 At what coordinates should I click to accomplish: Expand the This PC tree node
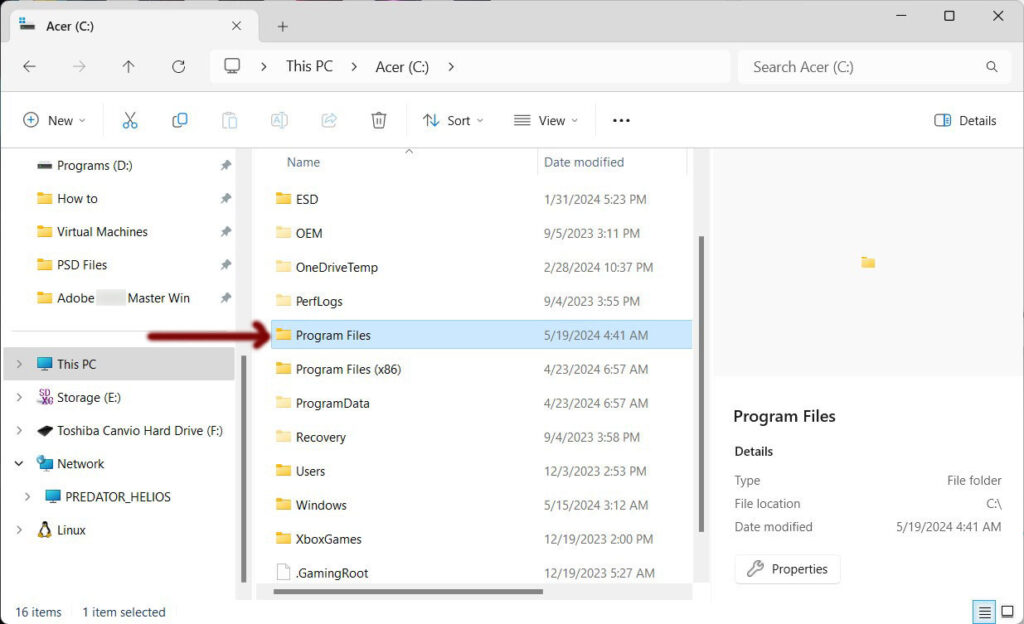click(x=18, y=364)
